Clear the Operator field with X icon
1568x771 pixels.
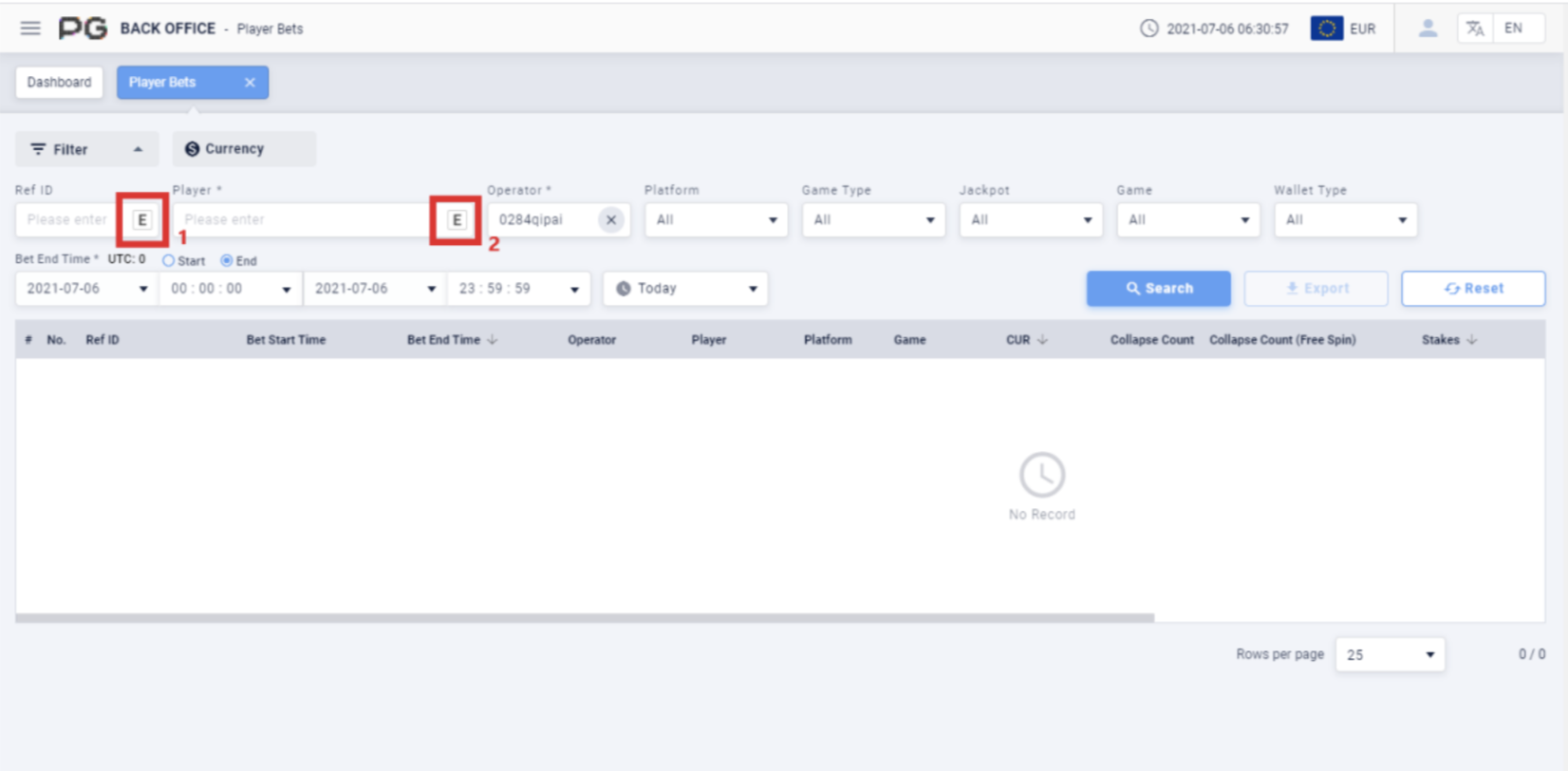click(x=611, y=220)
